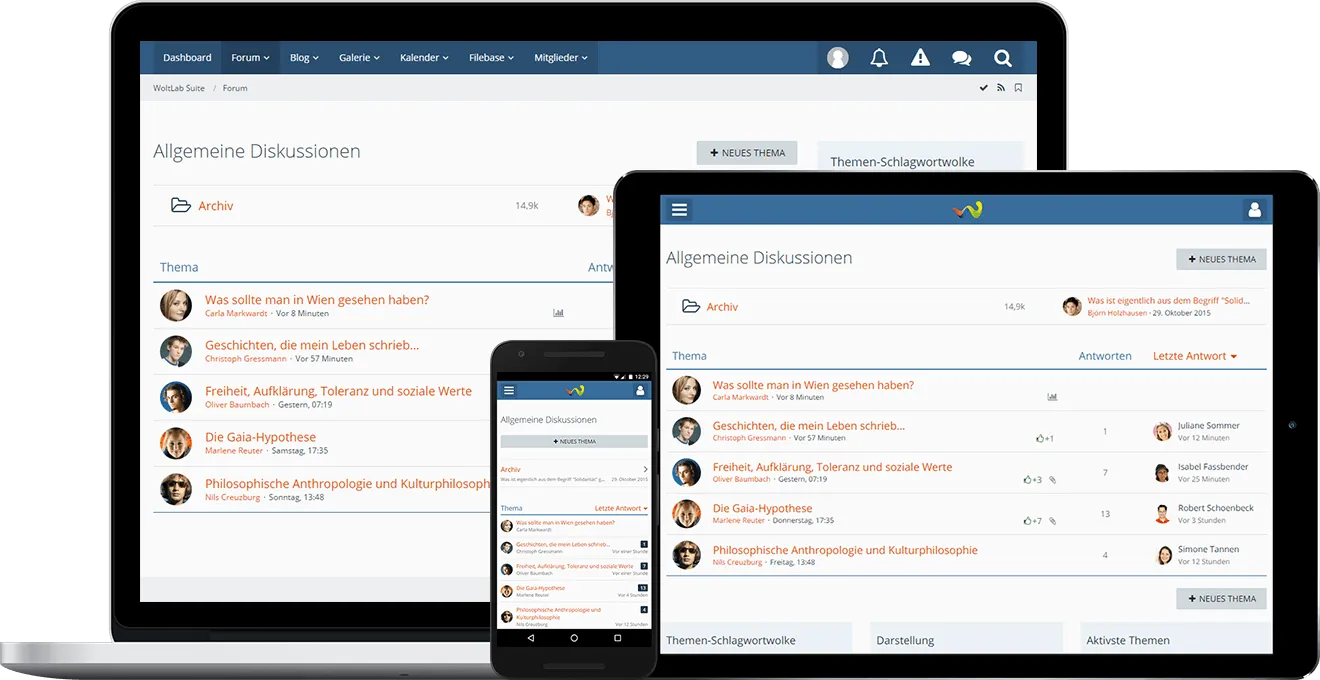The width and height of the screenshot is (1320, 680).
Task: Click the notifications bell icon
Action: click(879, 58)
